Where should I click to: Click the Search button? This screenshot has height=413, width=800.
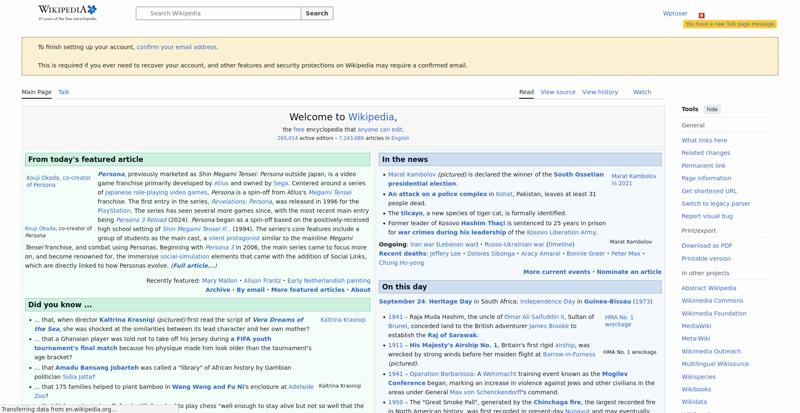pyautogui.click(x=317, y=13)
